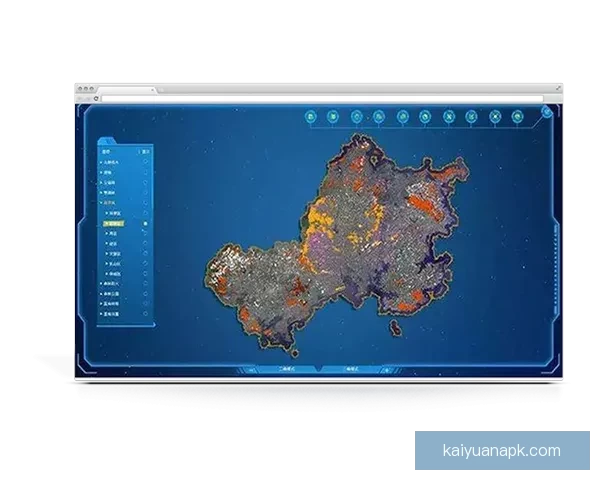The width and height of the screenshot is (600, 480).
Task: Click the eighth circular toolbar icon from left
Action: point(472,117)
